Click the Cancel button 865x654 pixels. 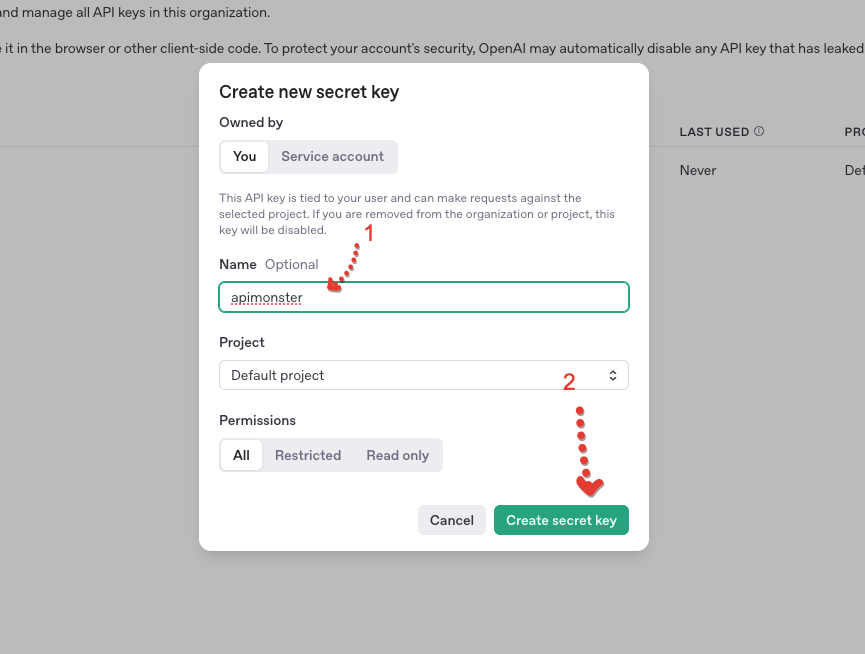[x=452, y=520]
